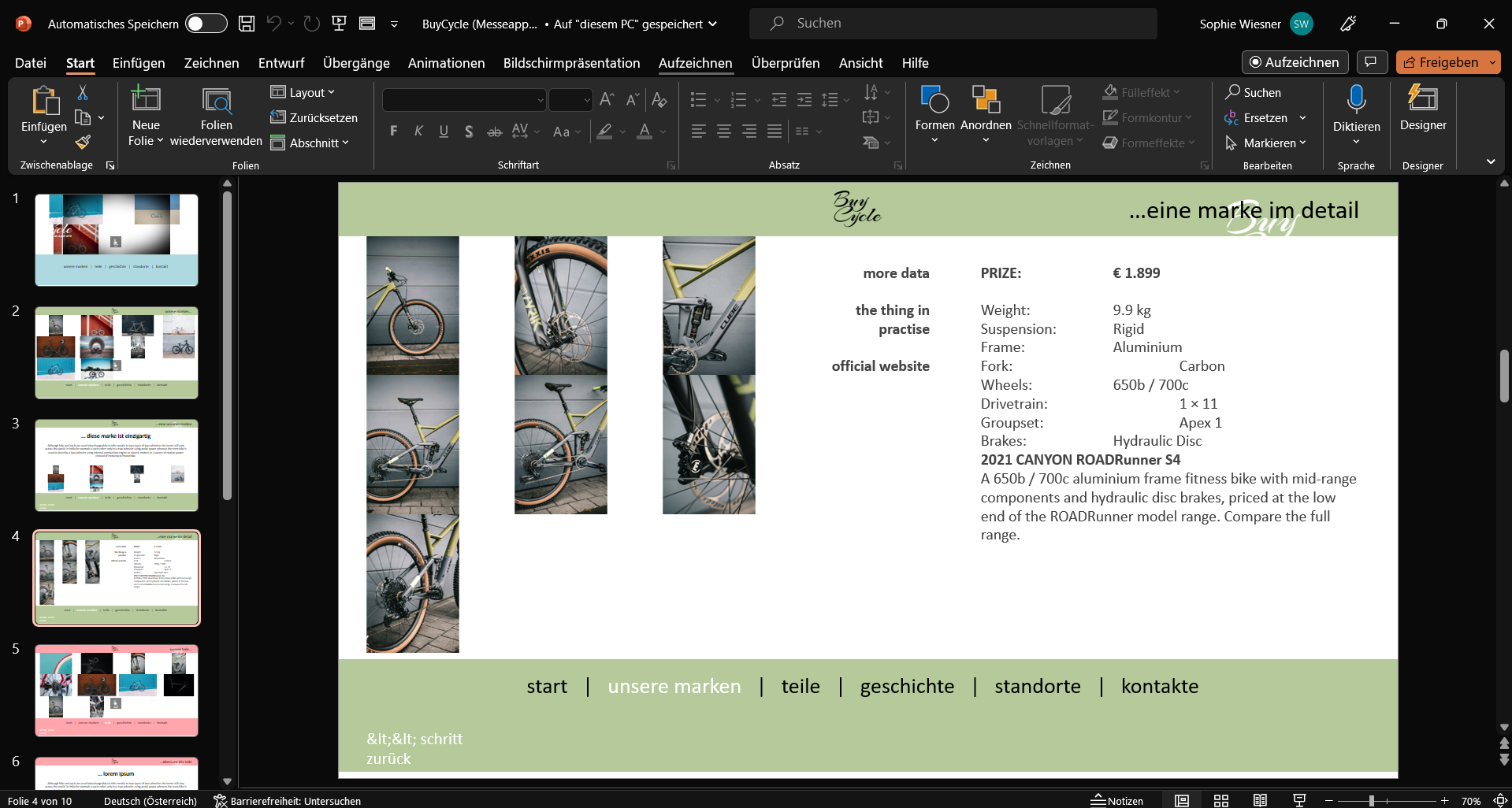Center the text alignment
Screen dimensions: 1512x808
724,132
